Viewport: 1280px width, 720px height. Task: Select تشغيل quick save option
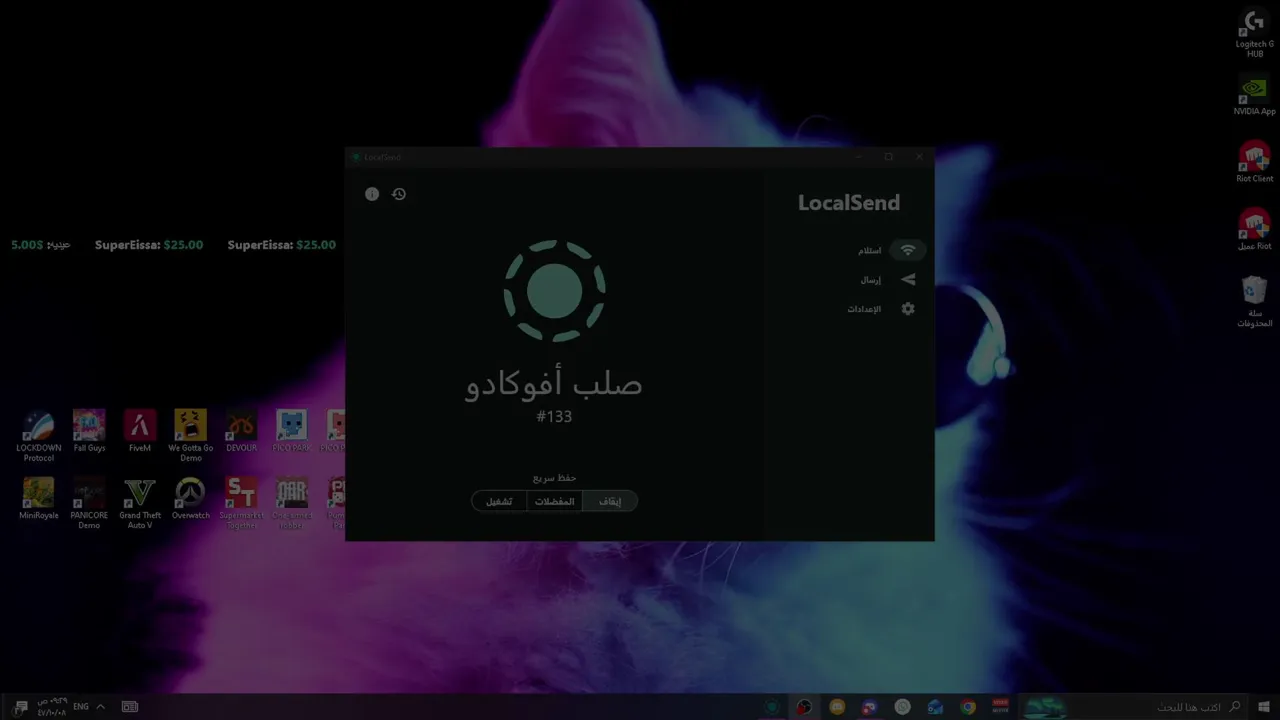499,501
